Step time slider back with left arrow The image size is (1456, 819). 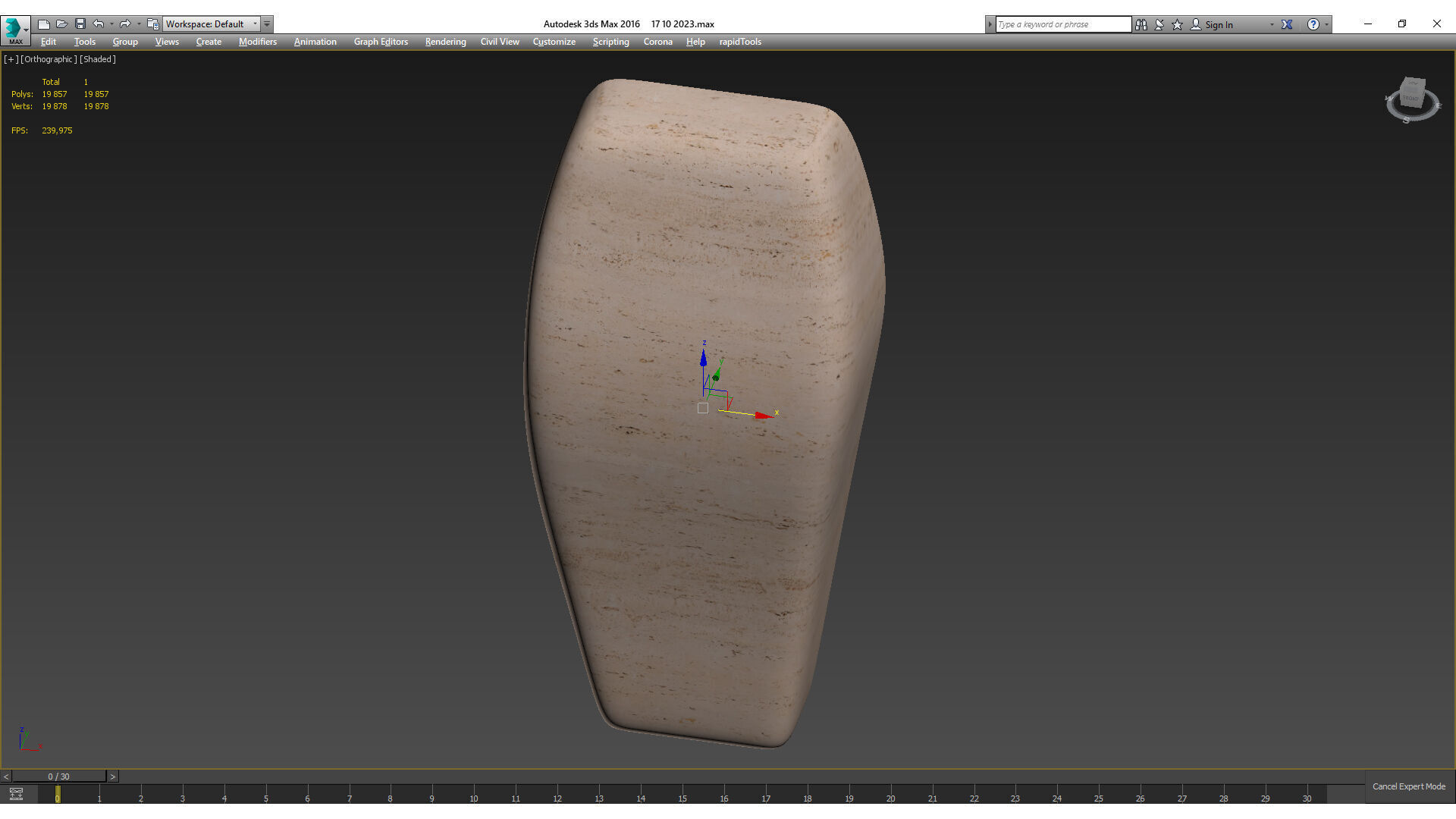(x=6, y=777)
